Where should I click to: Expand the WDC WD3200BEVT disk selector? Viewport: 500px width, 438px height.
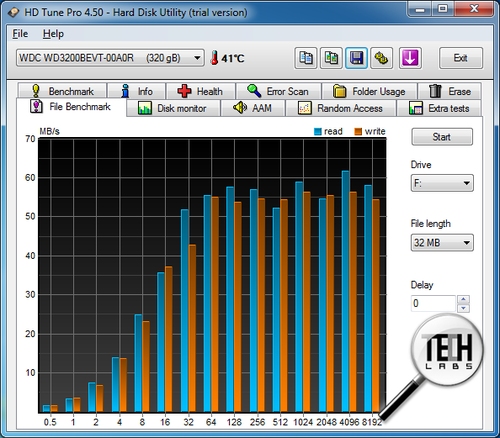[x=110, y=58]
